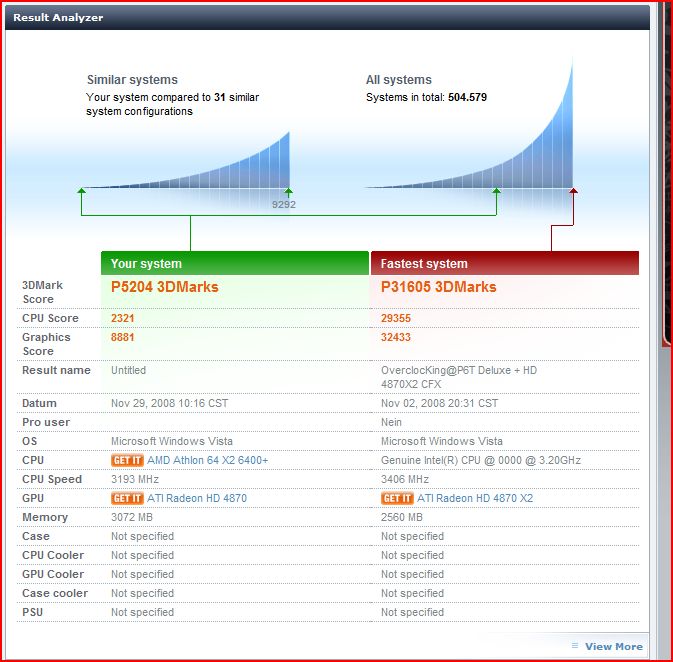Viewport: 673px width, 662px height.
Task: Click the Similar systems distribution chart
Action: coord(186,160)
